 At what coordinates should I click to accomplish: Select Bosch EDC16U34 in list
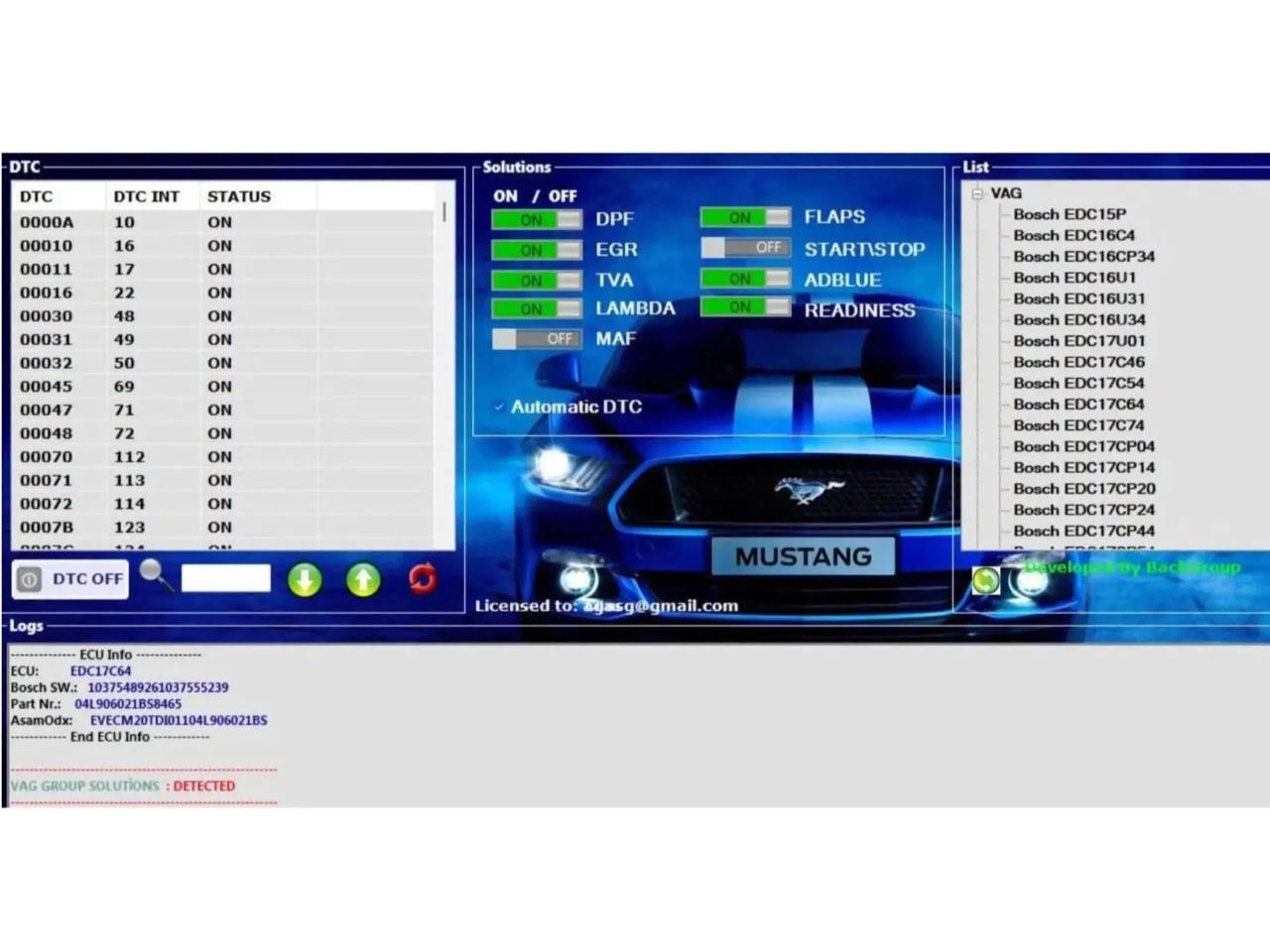tap(1079, 319)
